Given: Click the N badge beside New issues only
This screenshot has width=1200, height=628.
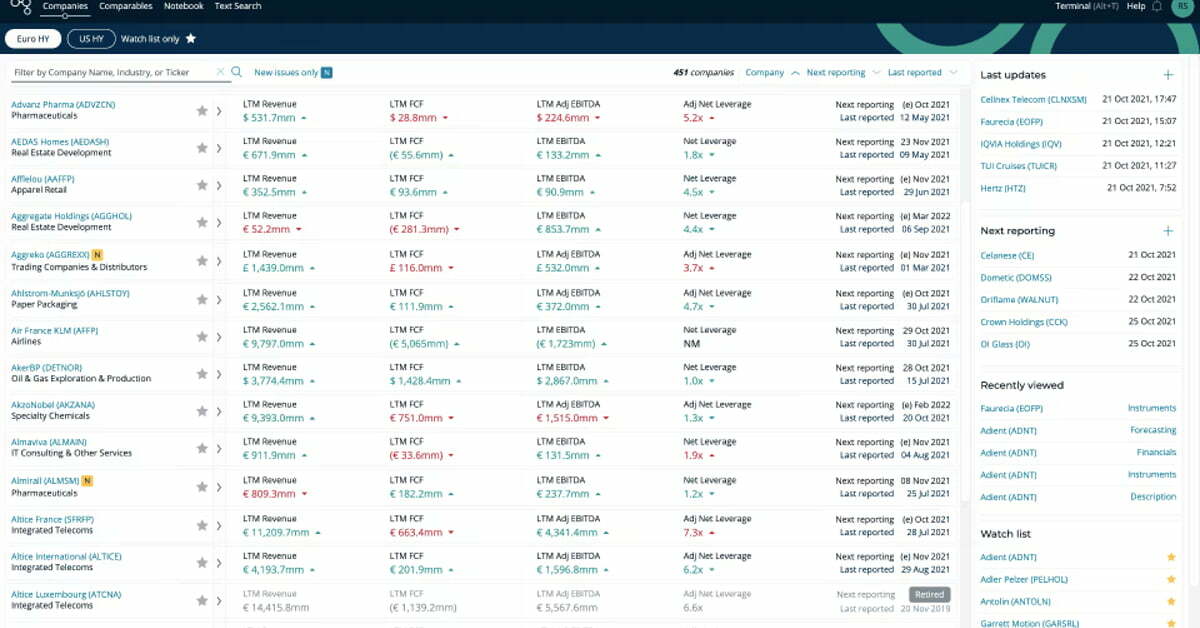Looking at the screenshot, I should pyautogui.click(x=327, y=73).
